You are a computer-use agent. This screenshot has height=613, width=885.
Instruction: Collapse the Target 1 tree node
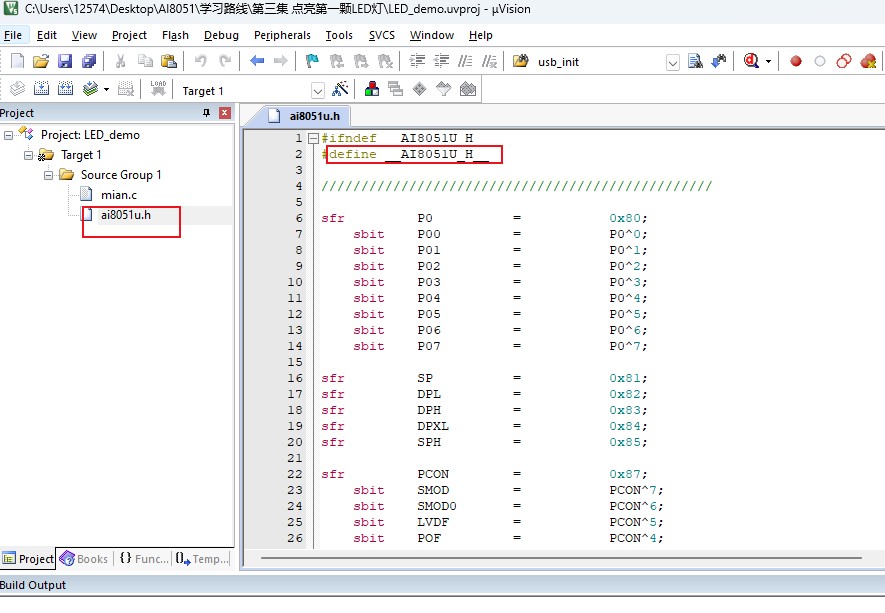tap(29, 155)
